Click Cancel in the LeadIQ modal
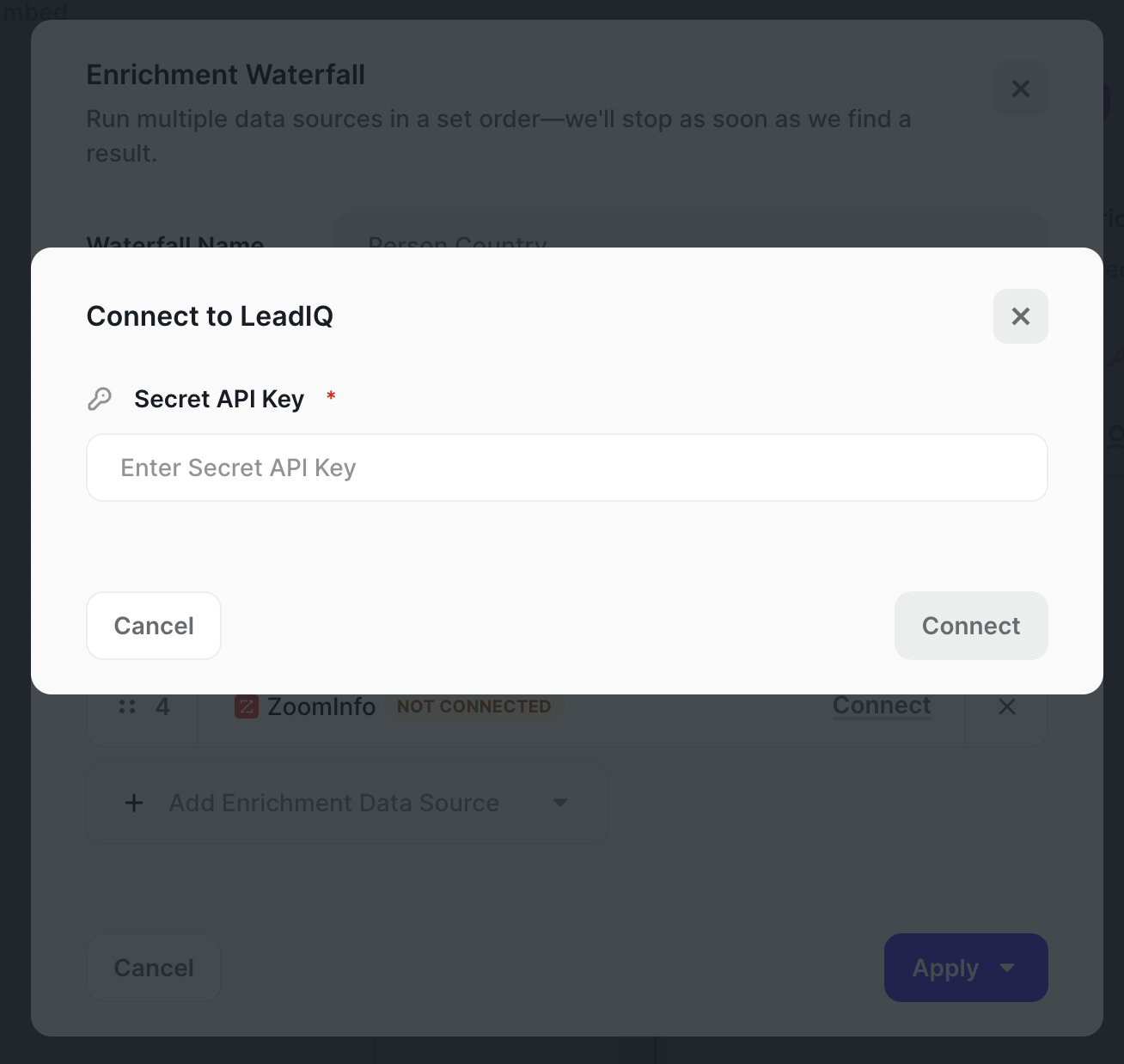1124x1064 pixels. point(153,626)
